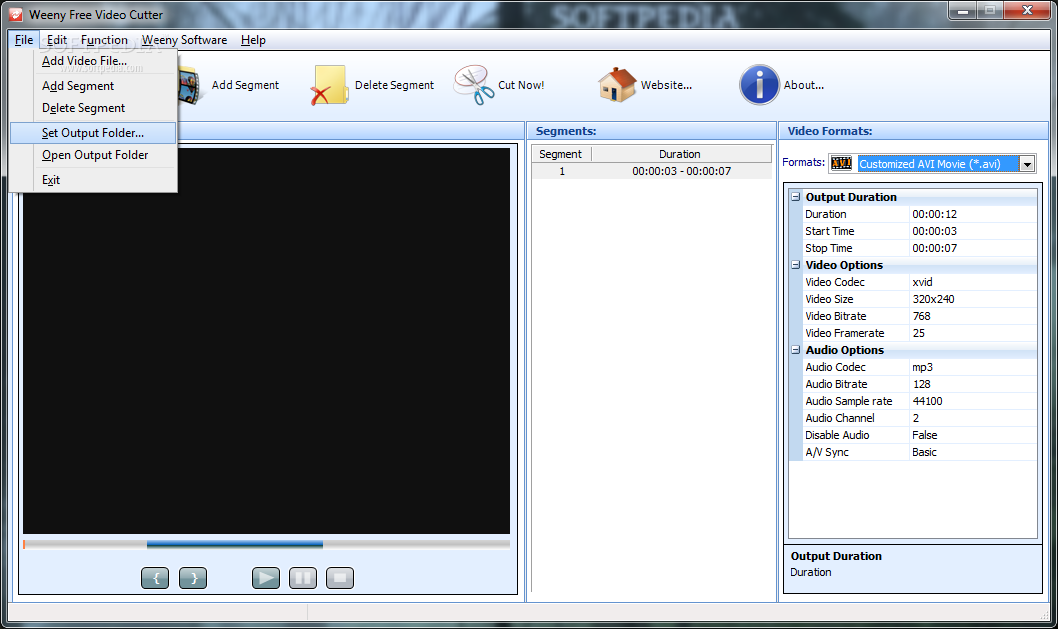Screen dimensions: 1058x629
Task: Open the Video Formats dropdown
Action: pos(1027,164)
